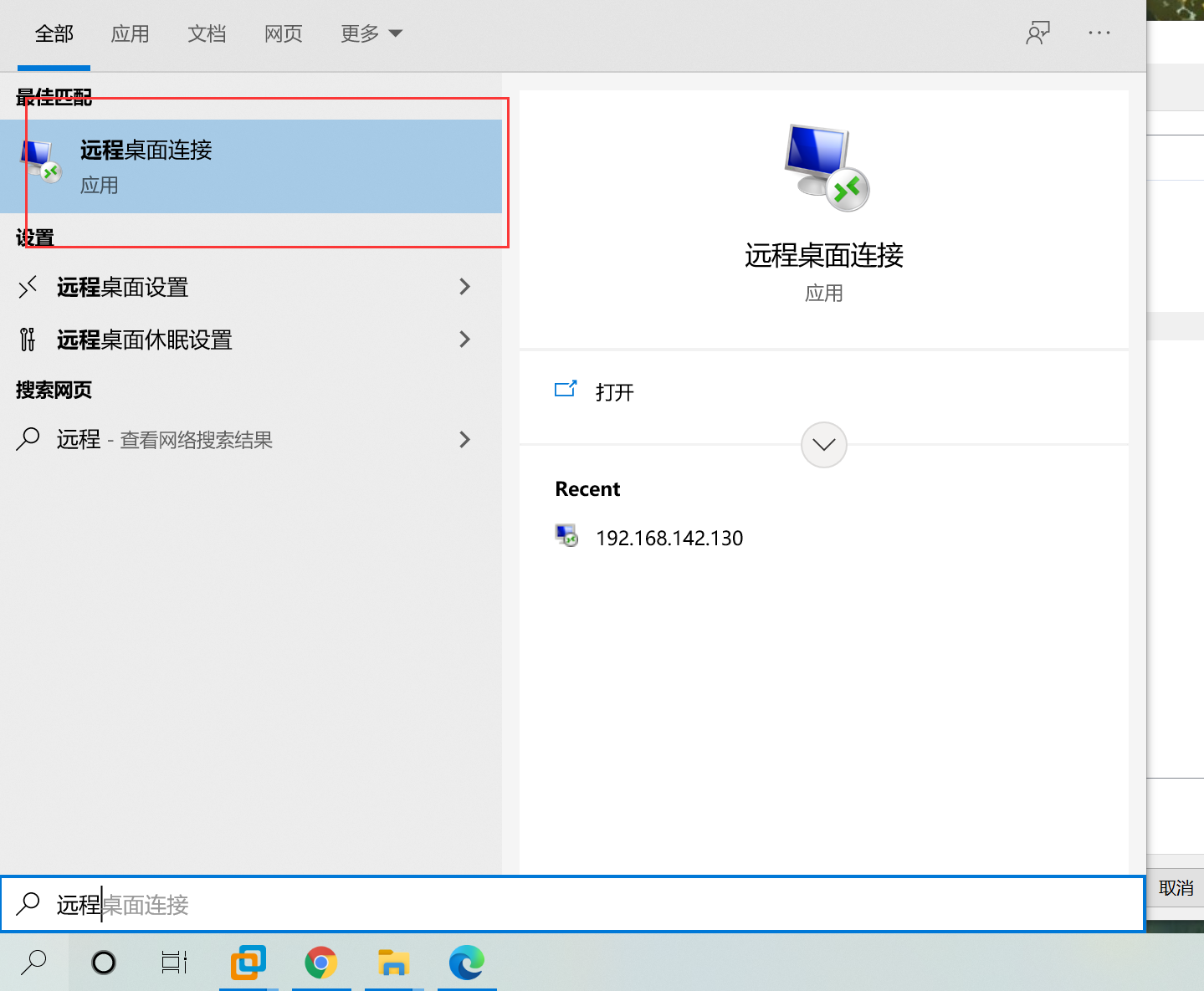Open Google Chrome from the taskbar

click(321, 963)
